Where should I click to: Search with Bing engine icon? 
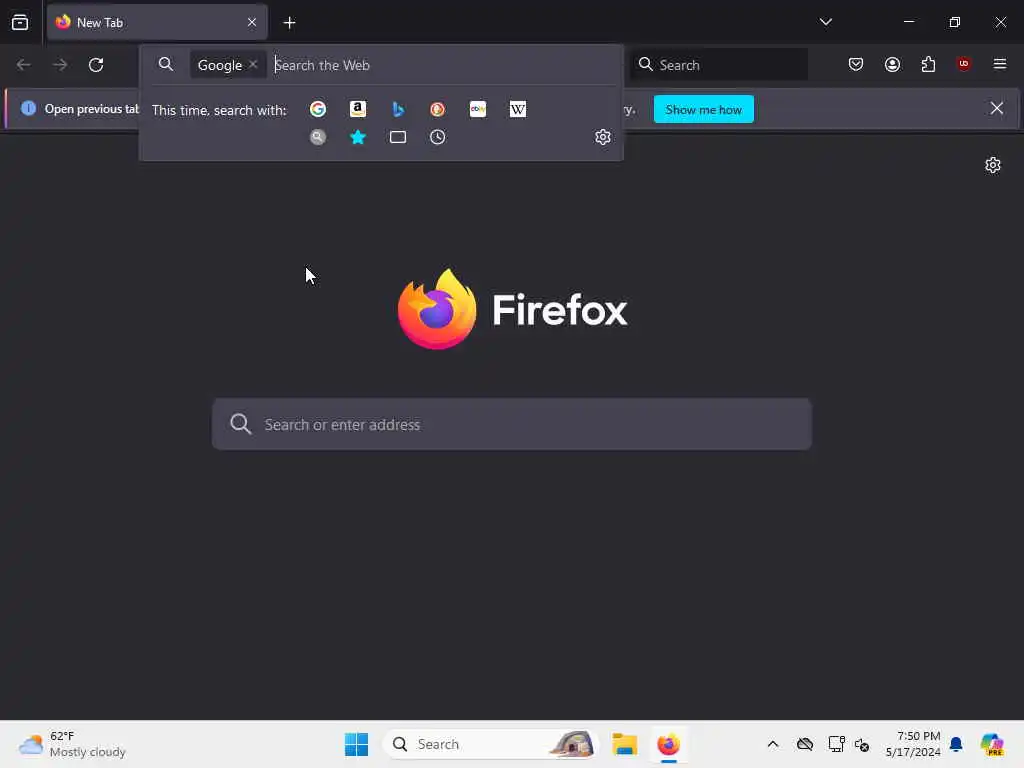click(398, 109)
